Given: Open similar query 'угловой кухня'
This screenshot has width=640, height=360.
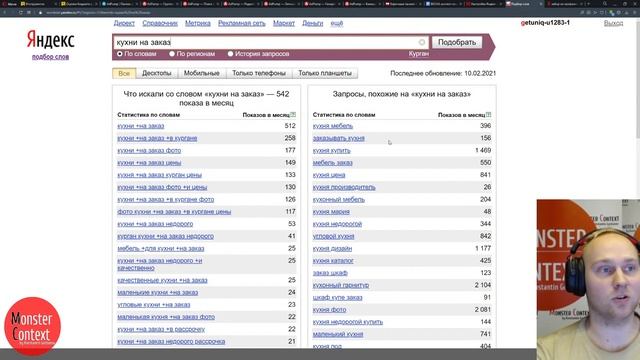Looking at the screenshot, I should pyautogui.click(x=333, y=236).
